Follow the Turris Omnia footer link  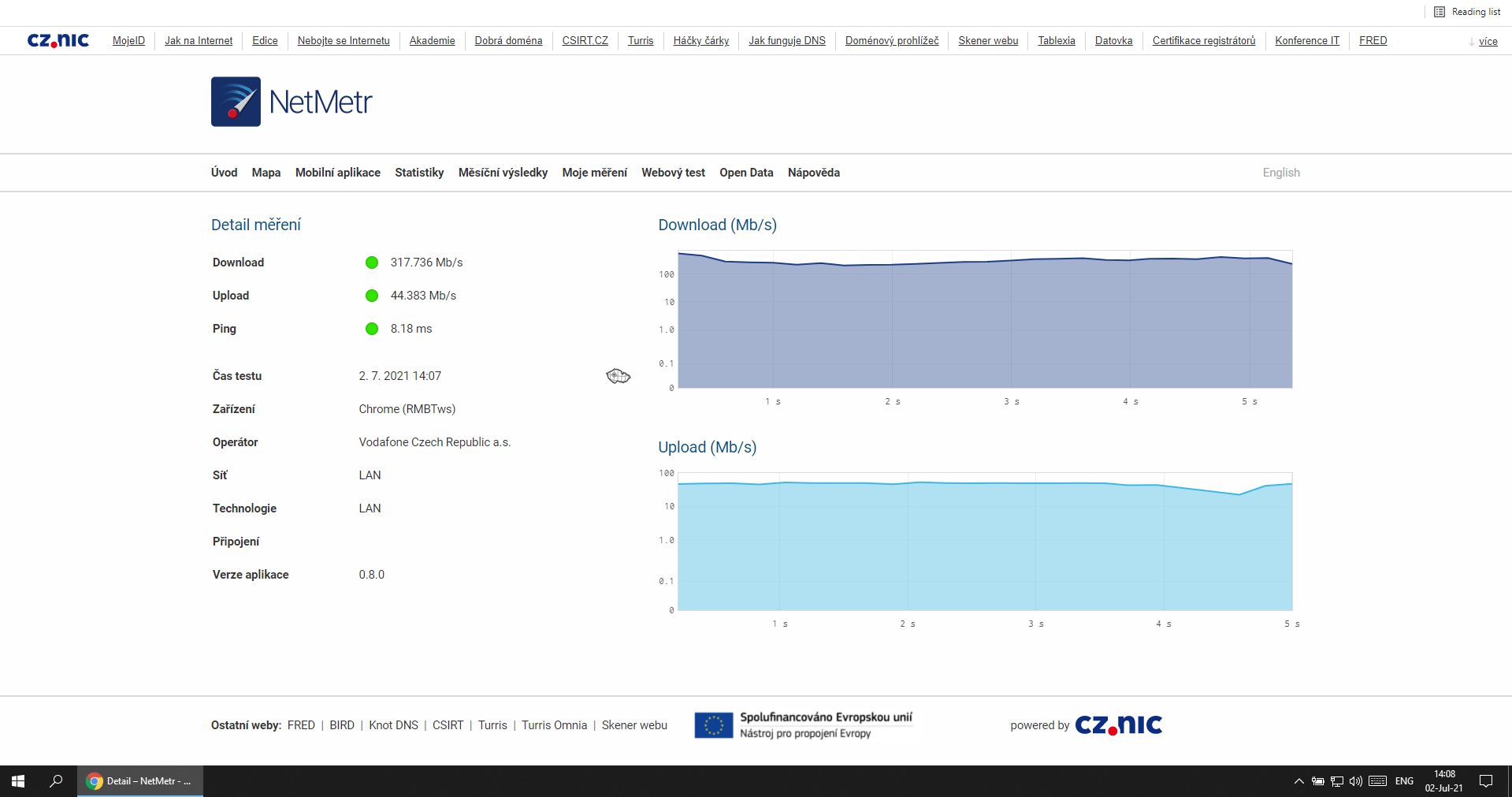554,725
